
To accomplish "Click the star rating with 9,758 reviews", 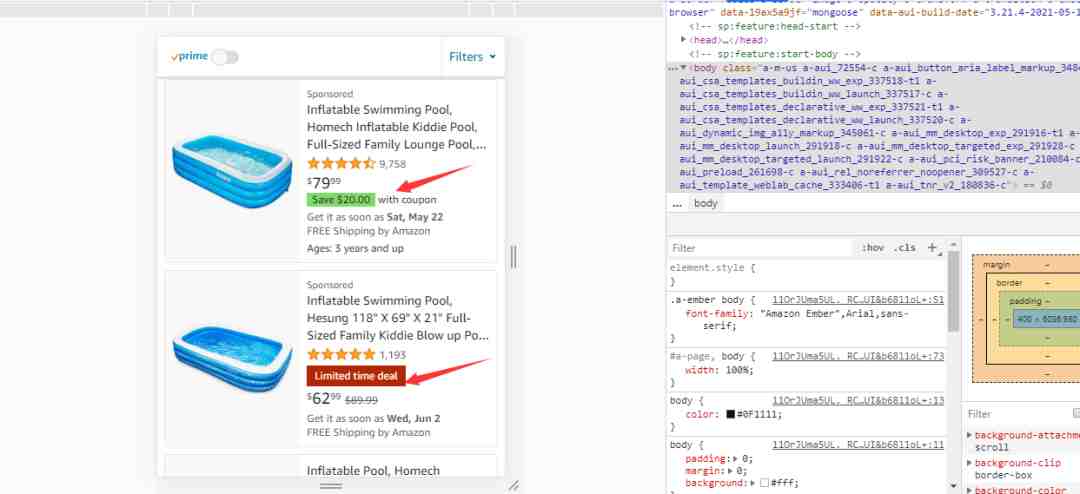I will coord(341,164).
